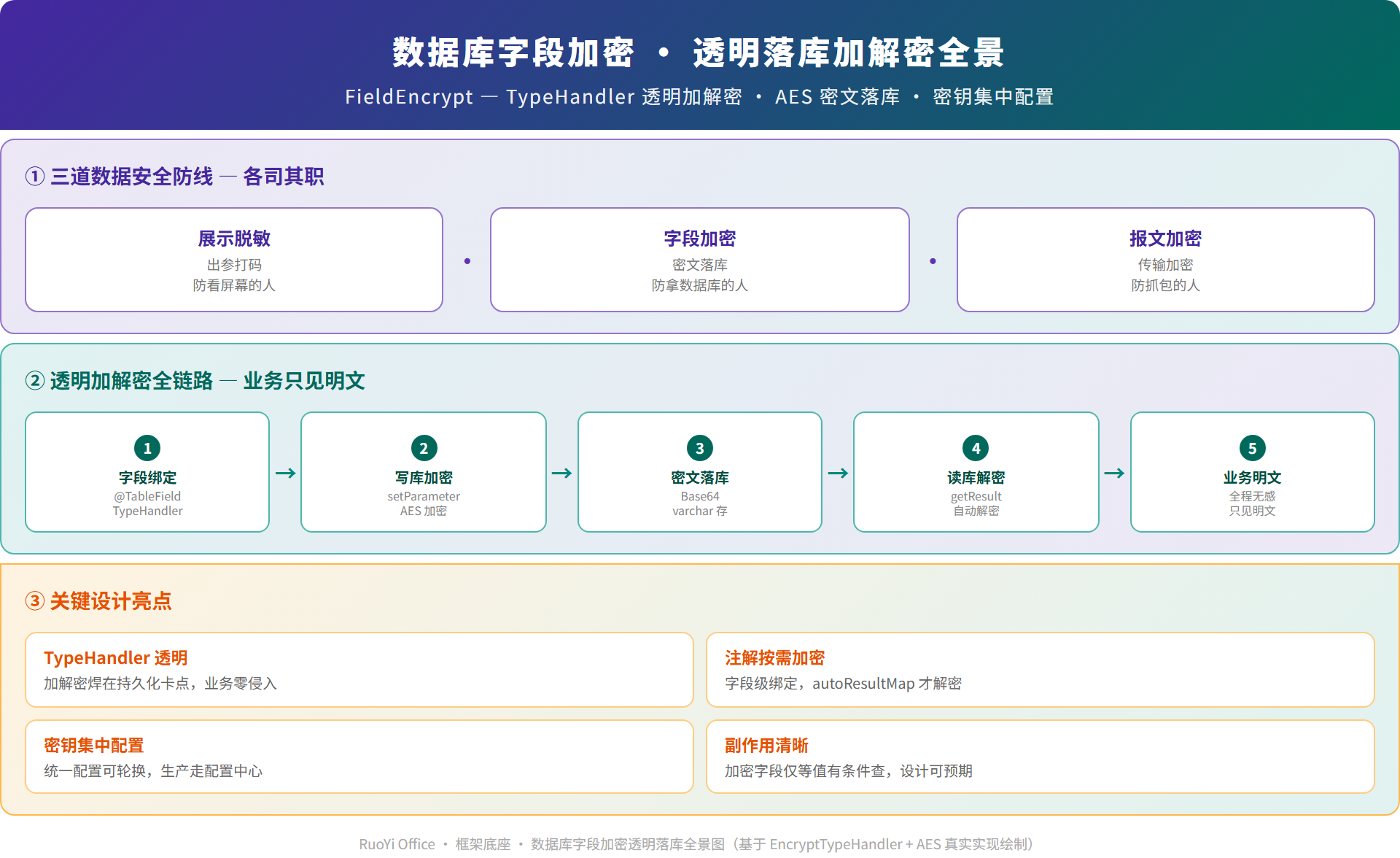Select the description 加解密焊在持久化卡点，业务零侵入
The width and height of the screenshot is (1400, 858).
pos(160,684)
